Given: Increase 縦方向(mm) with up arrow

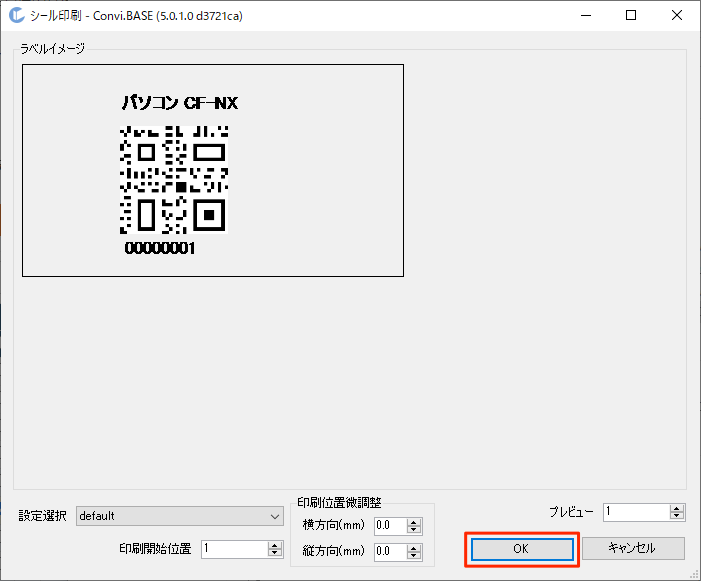Looking at the screenshot, I should click(414, 547).
